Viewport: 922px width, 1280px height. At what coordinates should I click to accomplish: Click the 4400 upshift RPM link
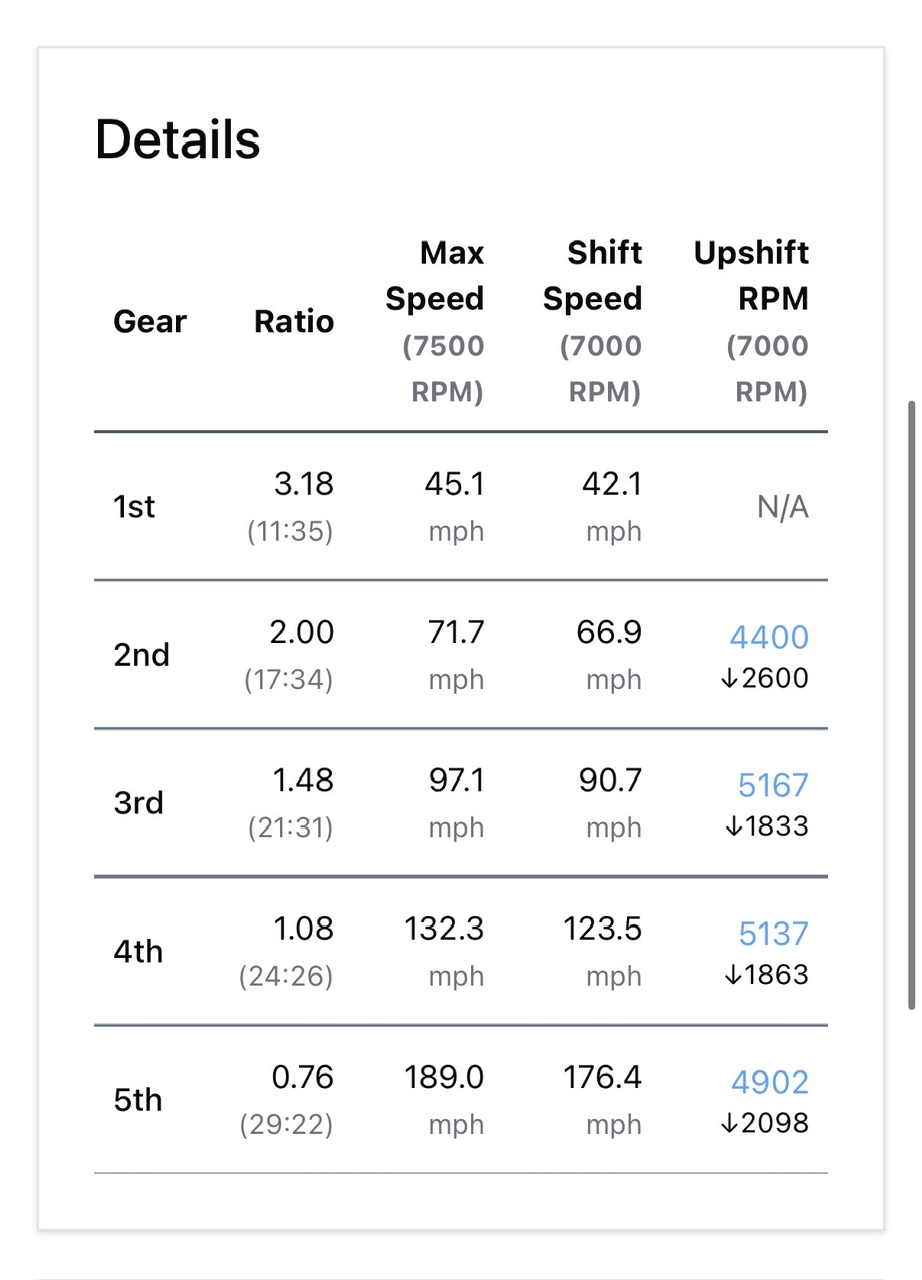769,637
